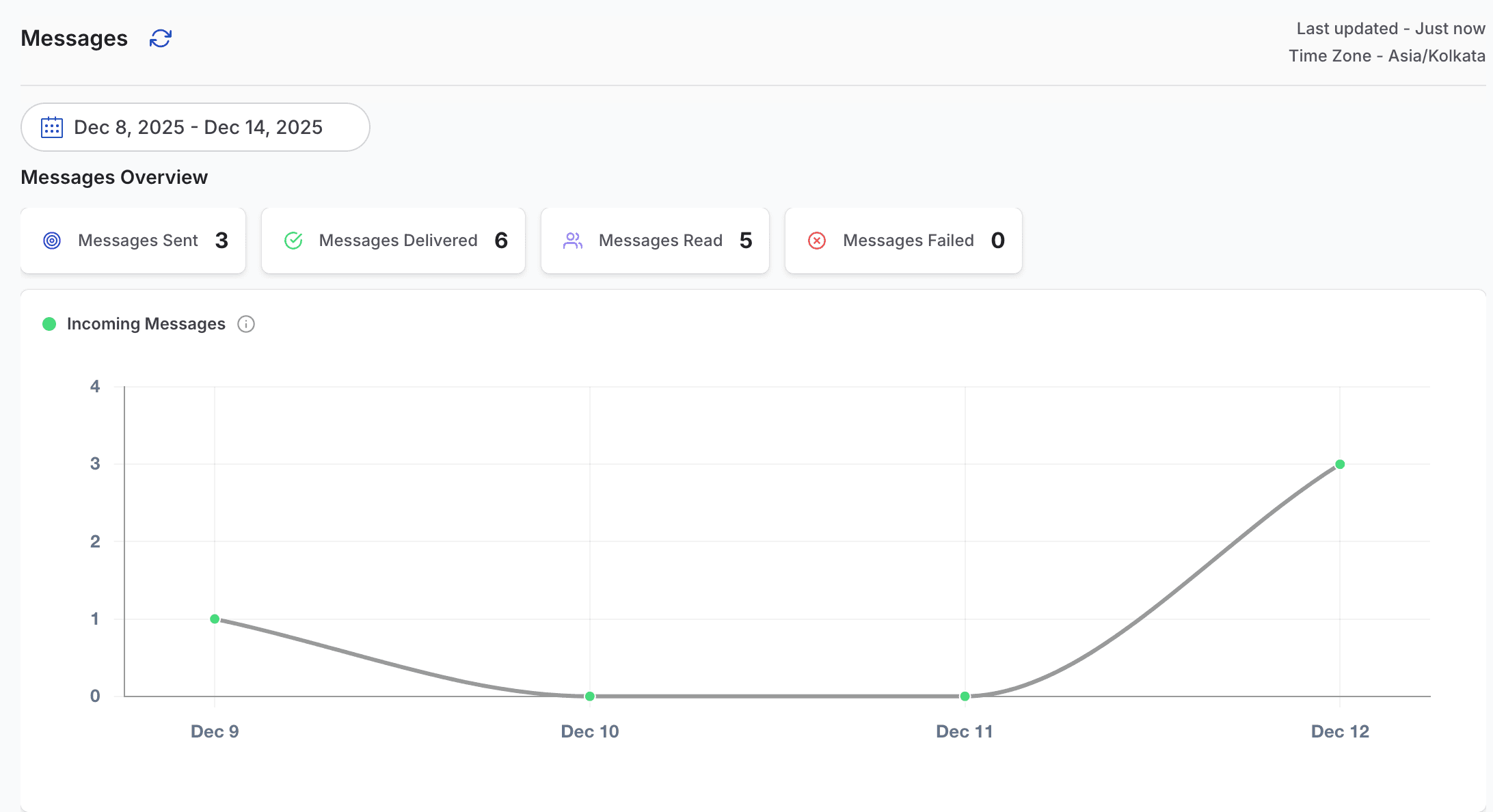Click the green checkmark icon on Messages Delivered
The height and width of the screenshot is (812, 1493).
[293, 241]
